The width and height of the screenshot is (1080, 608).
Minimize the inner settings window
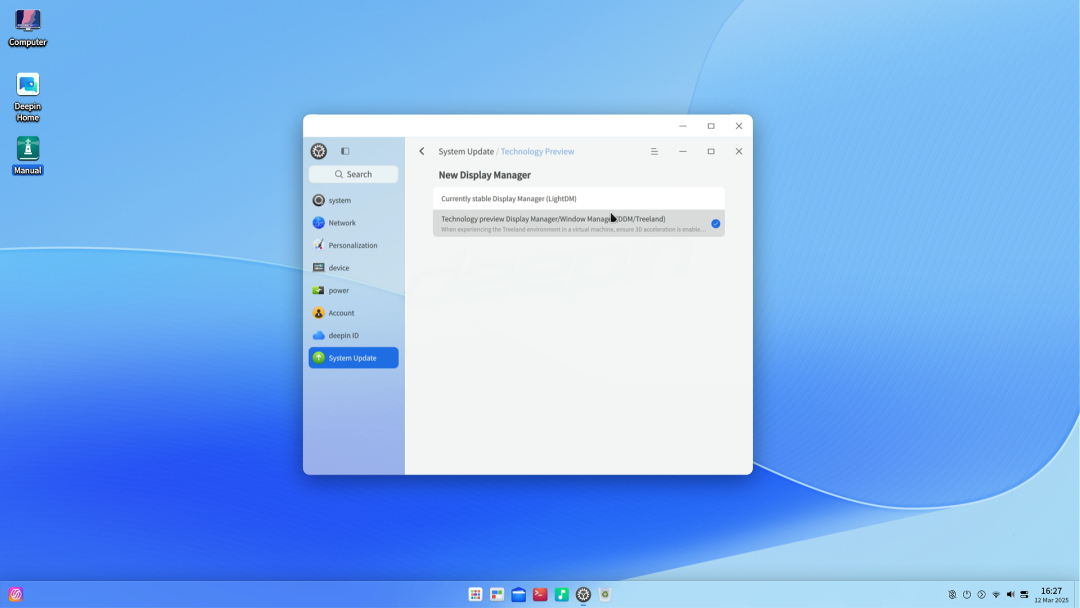point(683,151)
